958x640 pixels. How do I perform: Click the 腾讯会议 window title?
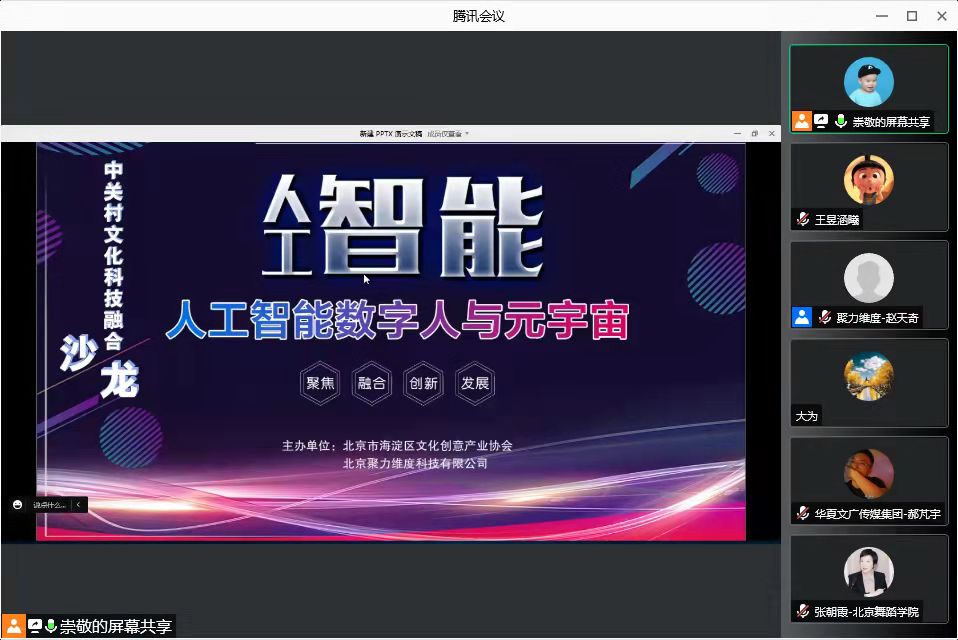[x=478, y=16]
